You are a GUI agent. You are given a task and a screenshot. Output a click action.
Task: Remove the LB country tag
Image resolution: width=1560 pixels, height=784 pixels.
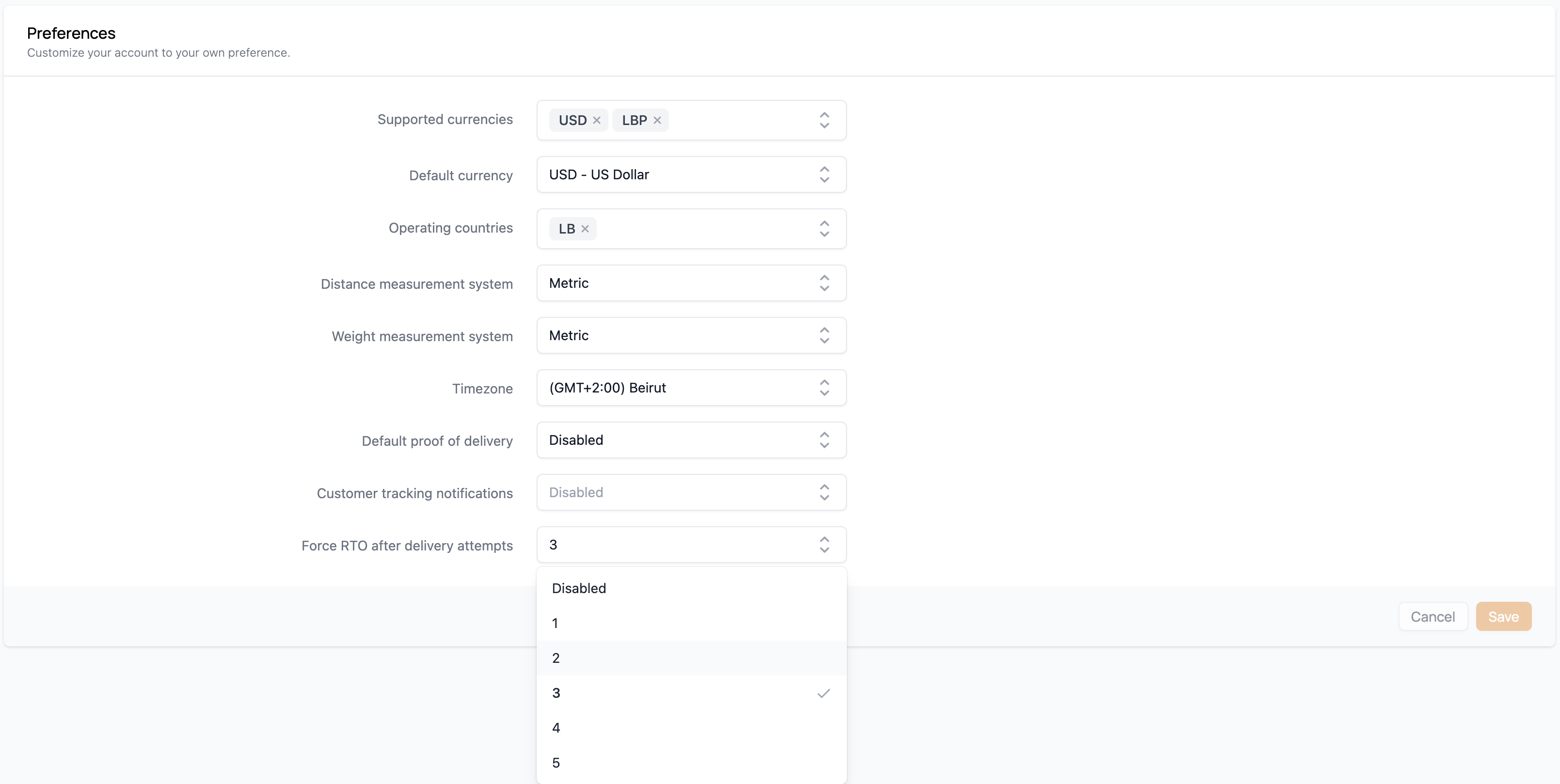[x=585, y=229]
